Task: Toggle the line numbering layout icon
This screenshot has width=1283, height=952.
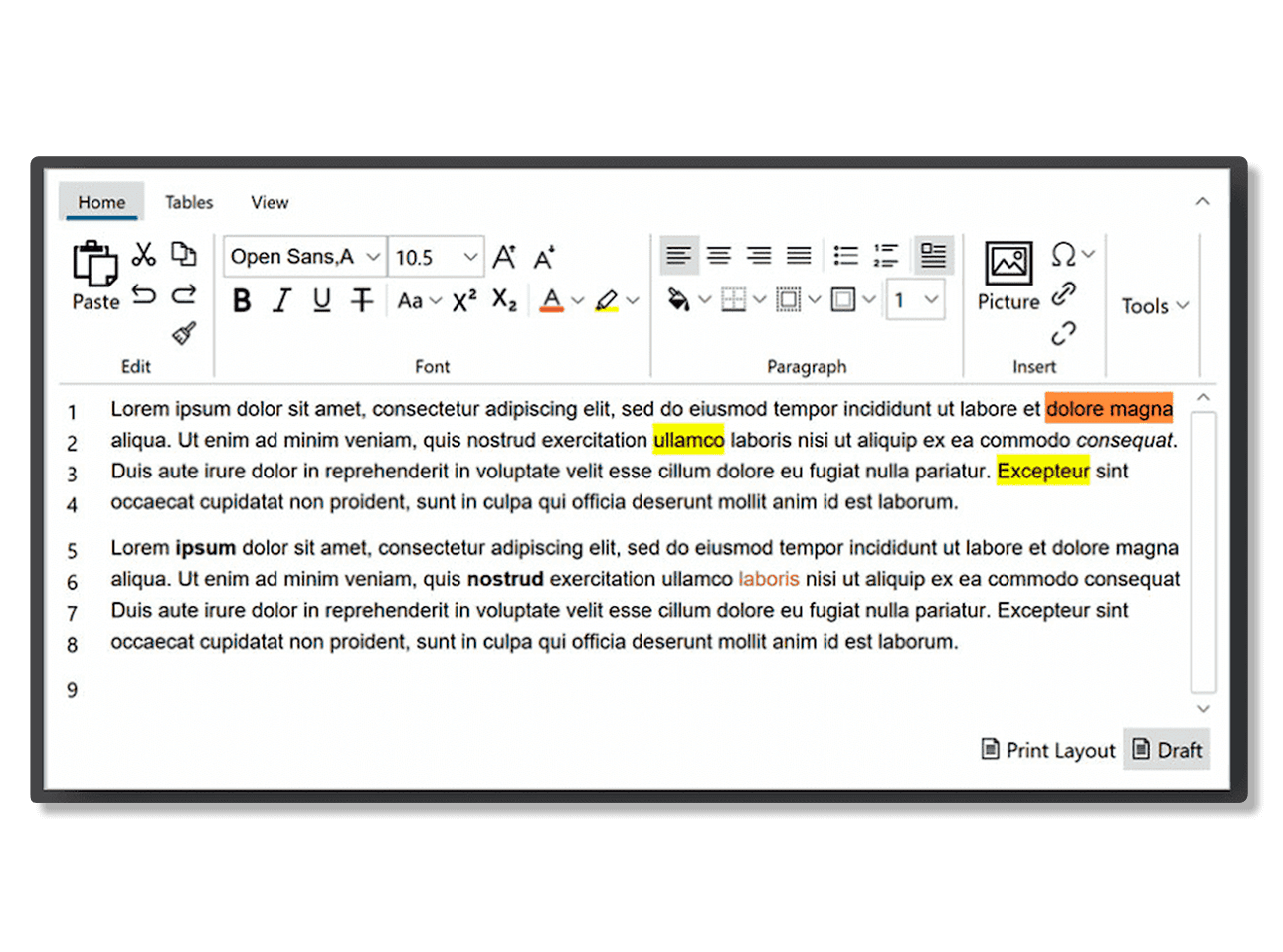Action: pyautogui.click(x=933, y=256)
